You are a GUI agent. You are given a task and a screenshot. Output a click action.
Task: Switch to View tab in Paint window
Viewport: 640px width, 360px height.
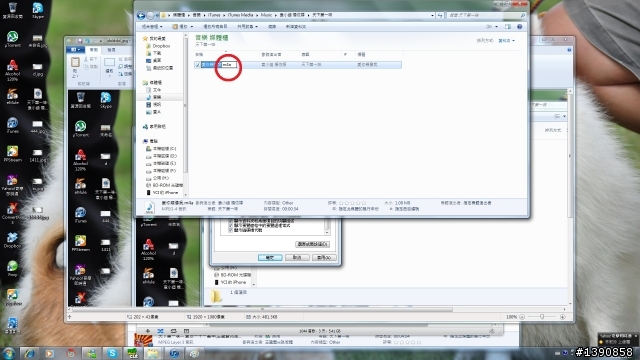111,50
